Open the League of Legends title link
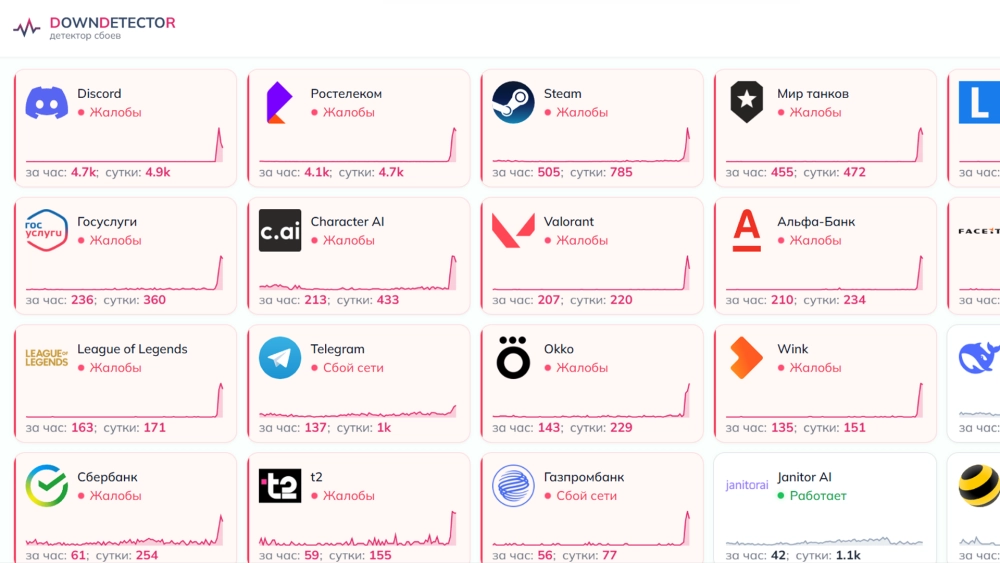Image resolution: width=1000 pixels, height=563 pixels. [132, 349]
